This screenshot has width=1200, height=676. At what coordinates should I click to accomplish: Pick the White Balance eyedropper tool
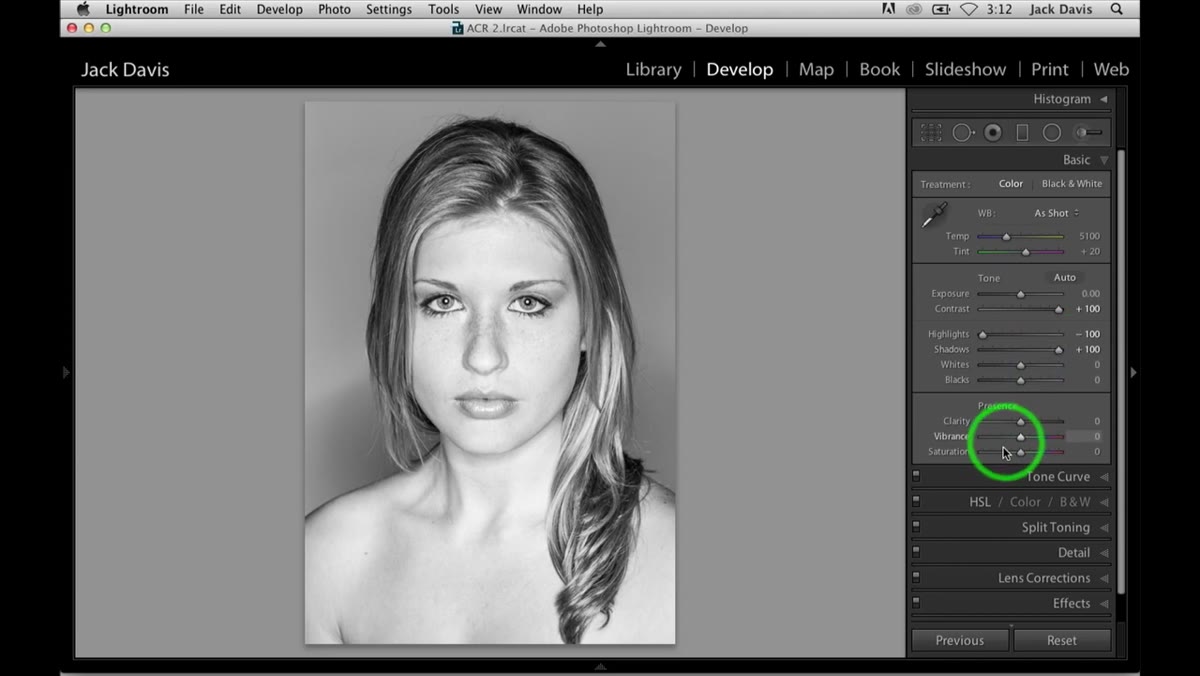934,214
